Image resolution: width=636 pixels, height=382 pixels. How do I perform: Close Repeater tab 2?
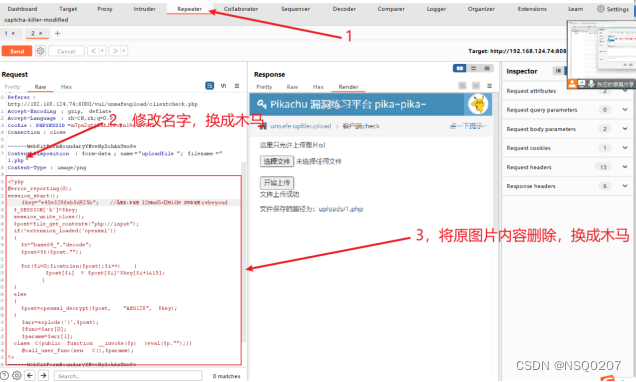(41, 33)
